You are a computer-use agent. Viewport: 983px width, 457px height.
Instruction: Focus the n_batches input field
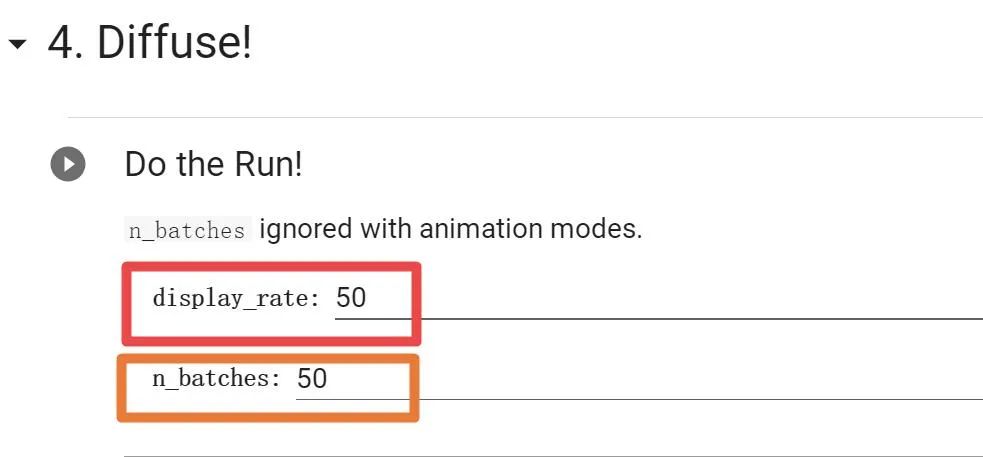(x=639, y=379)
